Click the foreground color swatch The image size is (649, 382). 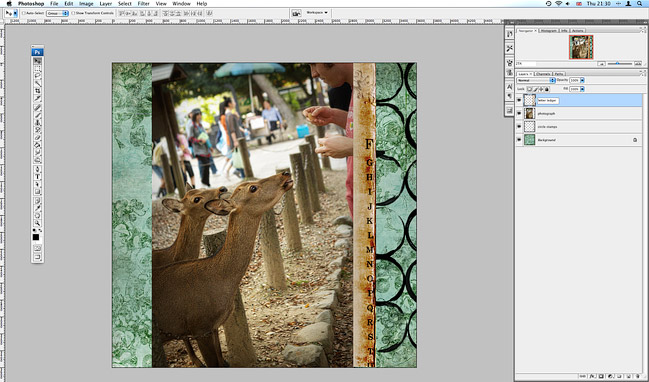[36, 237]
